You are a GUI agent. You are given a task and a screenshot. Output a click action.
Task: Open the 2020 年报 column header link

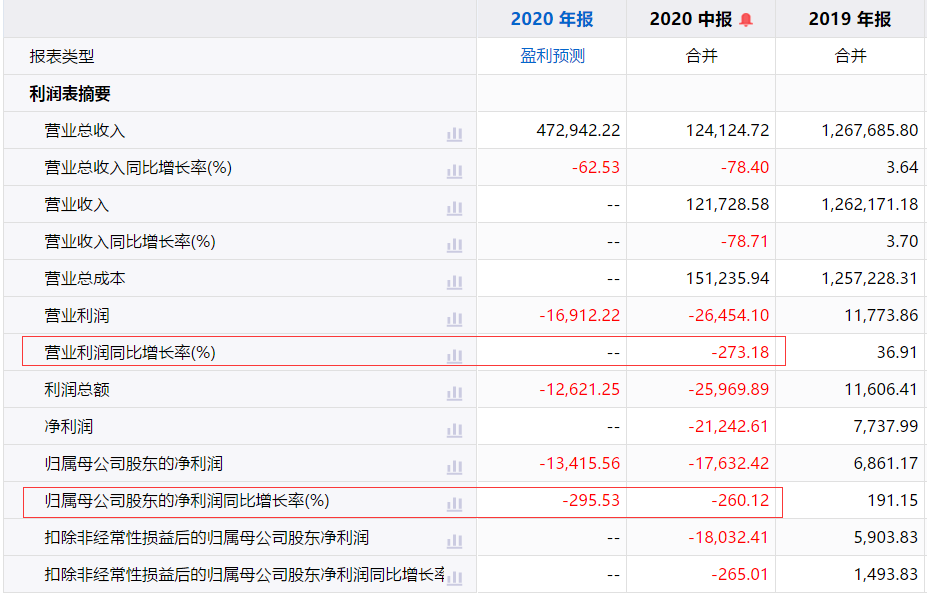pos(552,19)
